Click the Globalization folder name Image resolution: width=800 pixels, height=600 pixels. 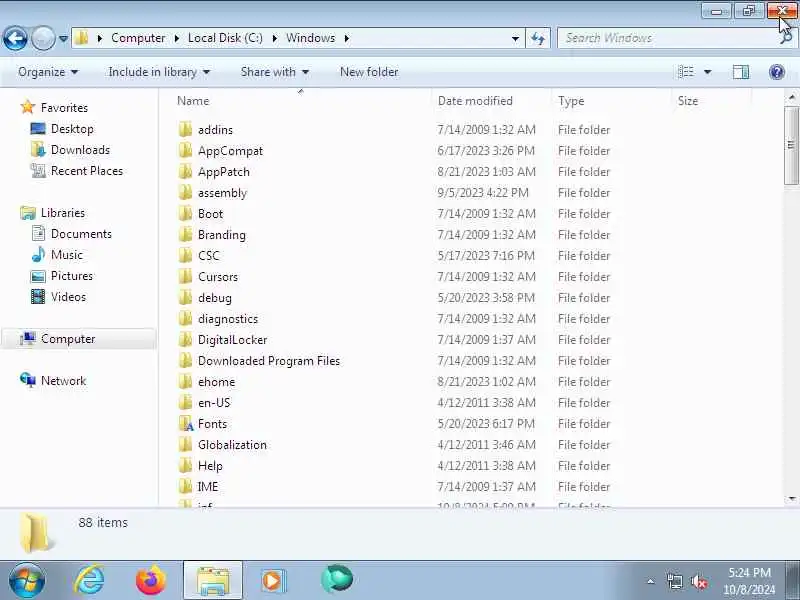[232, 444]
